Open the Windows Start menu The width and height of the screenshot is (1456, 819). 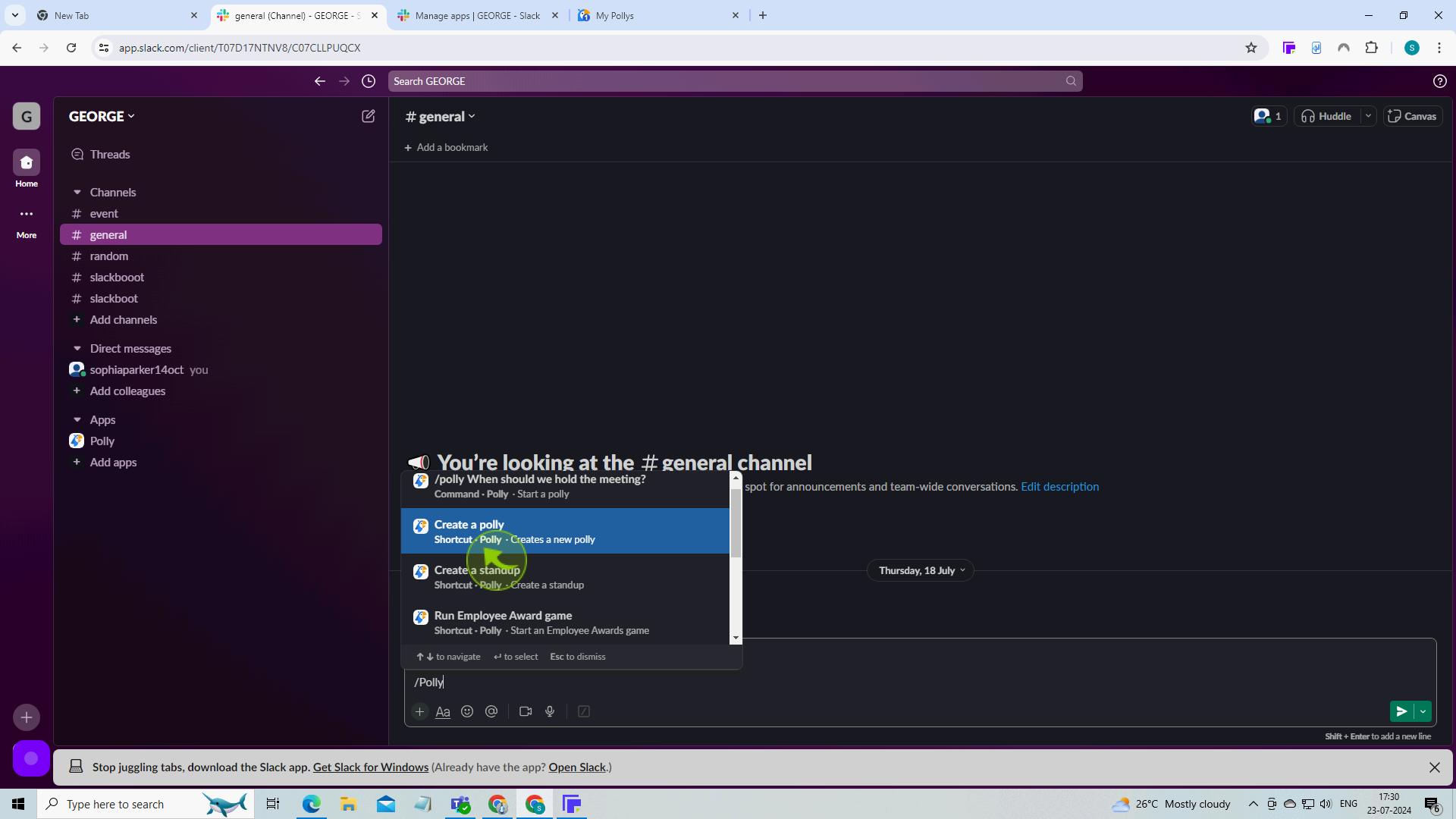(x=18, y=804)
